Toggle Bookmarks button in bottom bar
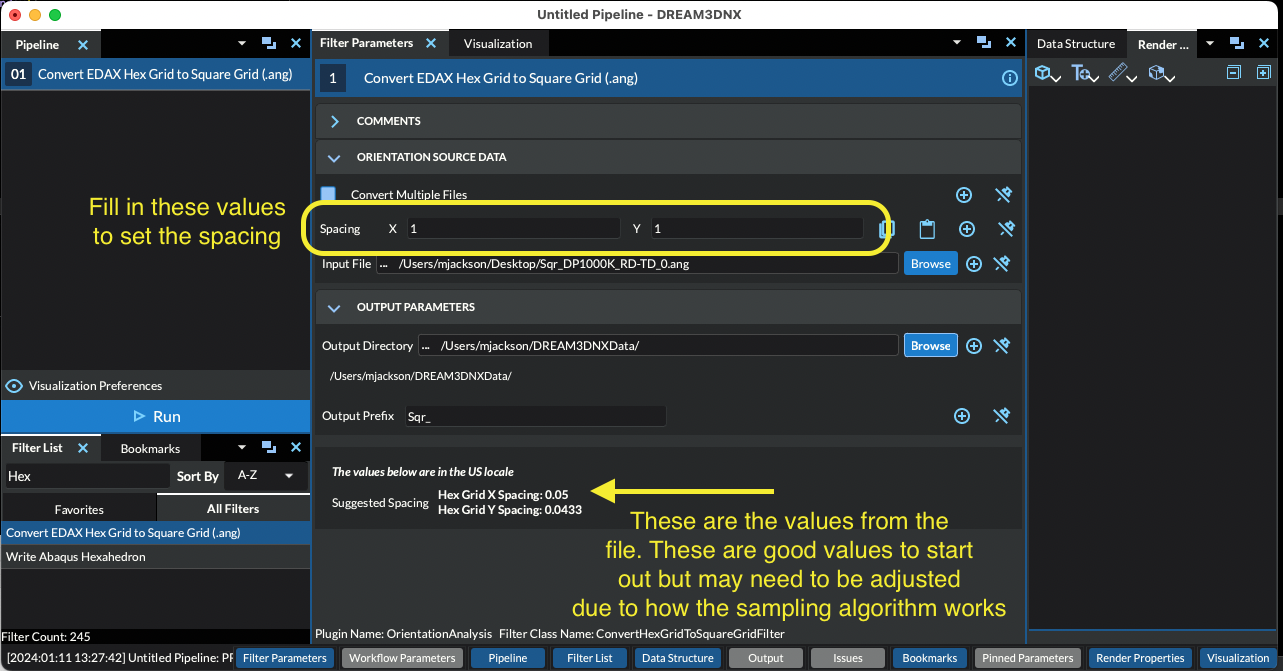The width and height of the screenshot is (1283, 671). pos(930,658)
